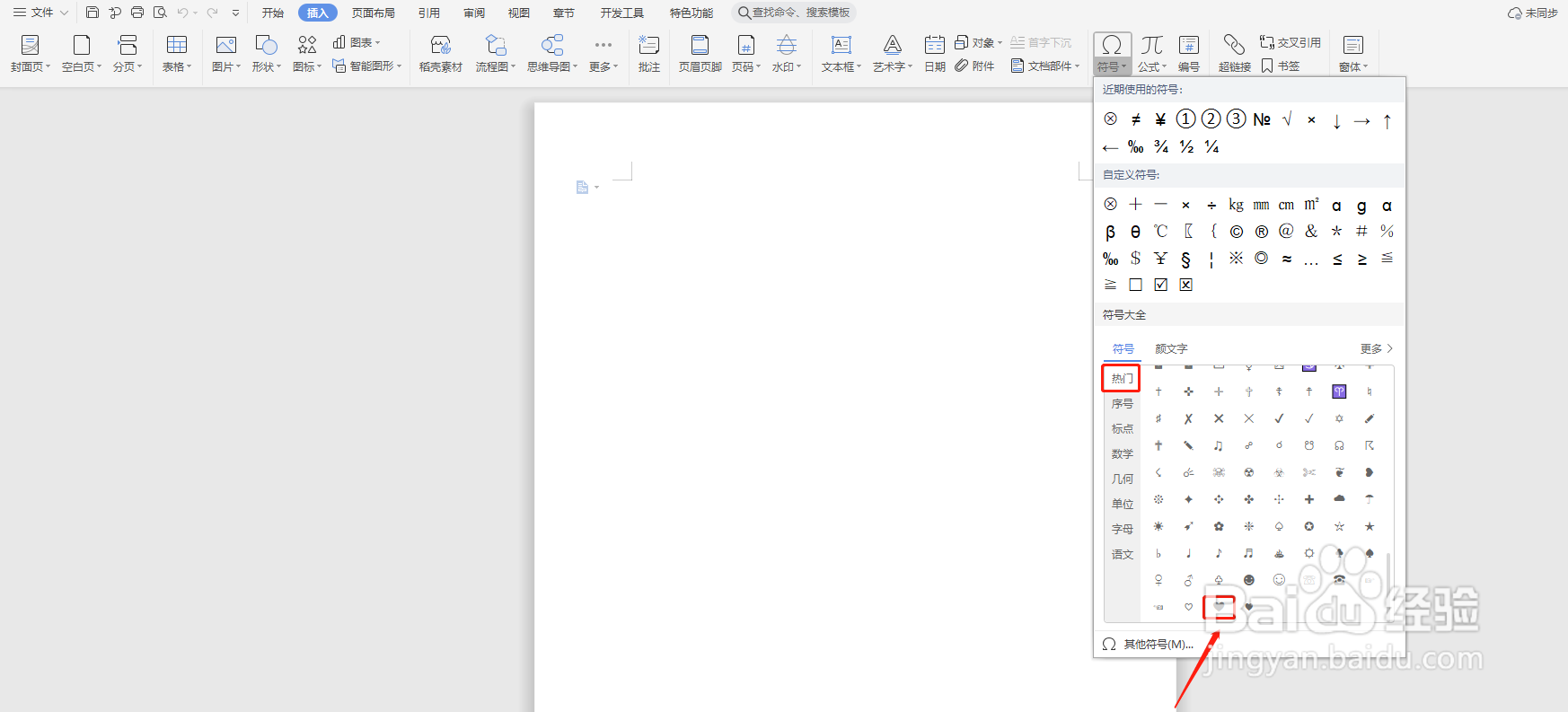1568x712 pixels.
Task: Insert date with 日期 icon
Action: pyautogui.click(x=935, y=54)
